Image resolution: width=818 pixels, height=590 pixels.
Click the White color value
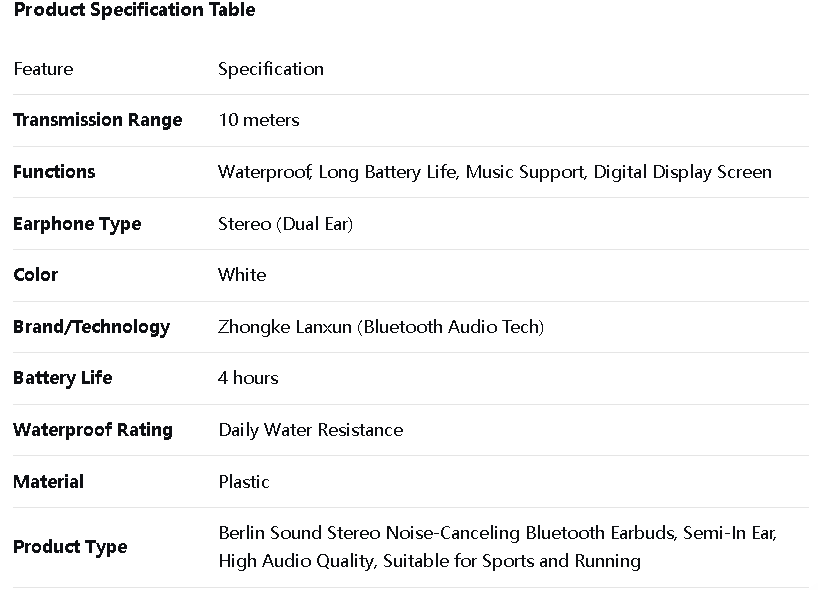(x=242, y=275)
